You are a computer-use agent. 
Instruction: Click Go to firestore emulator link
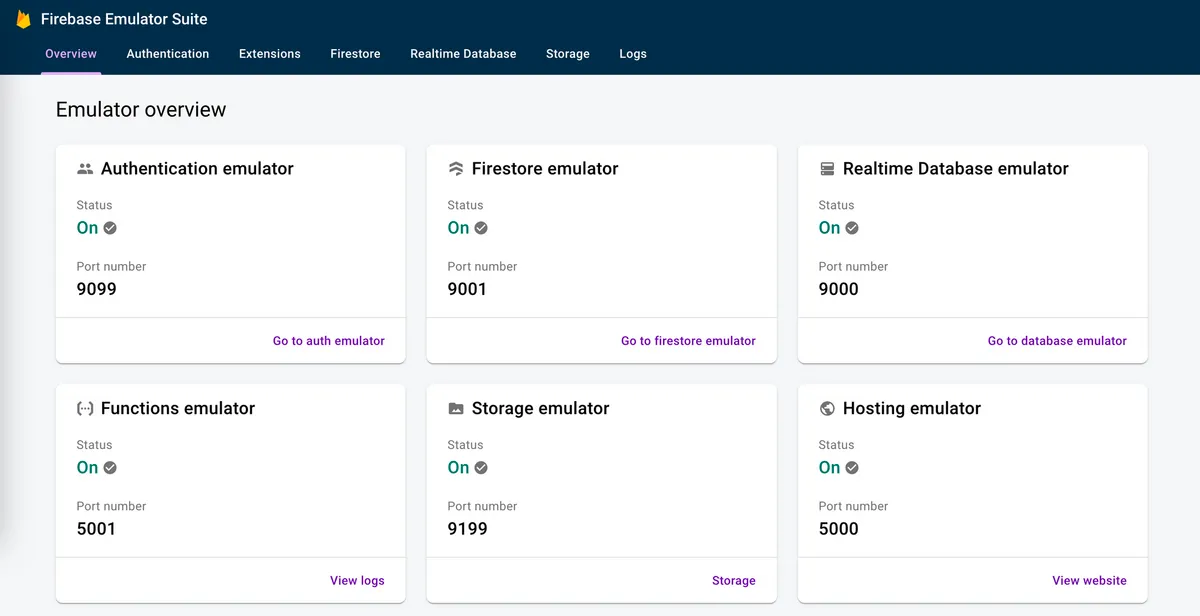click(688, 341)
